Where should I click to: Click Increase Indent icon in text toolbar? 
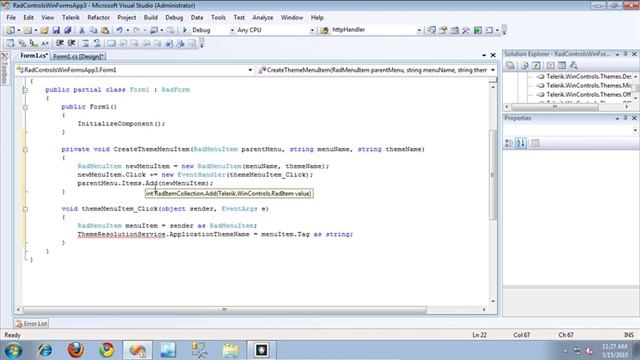coord(71,43)
